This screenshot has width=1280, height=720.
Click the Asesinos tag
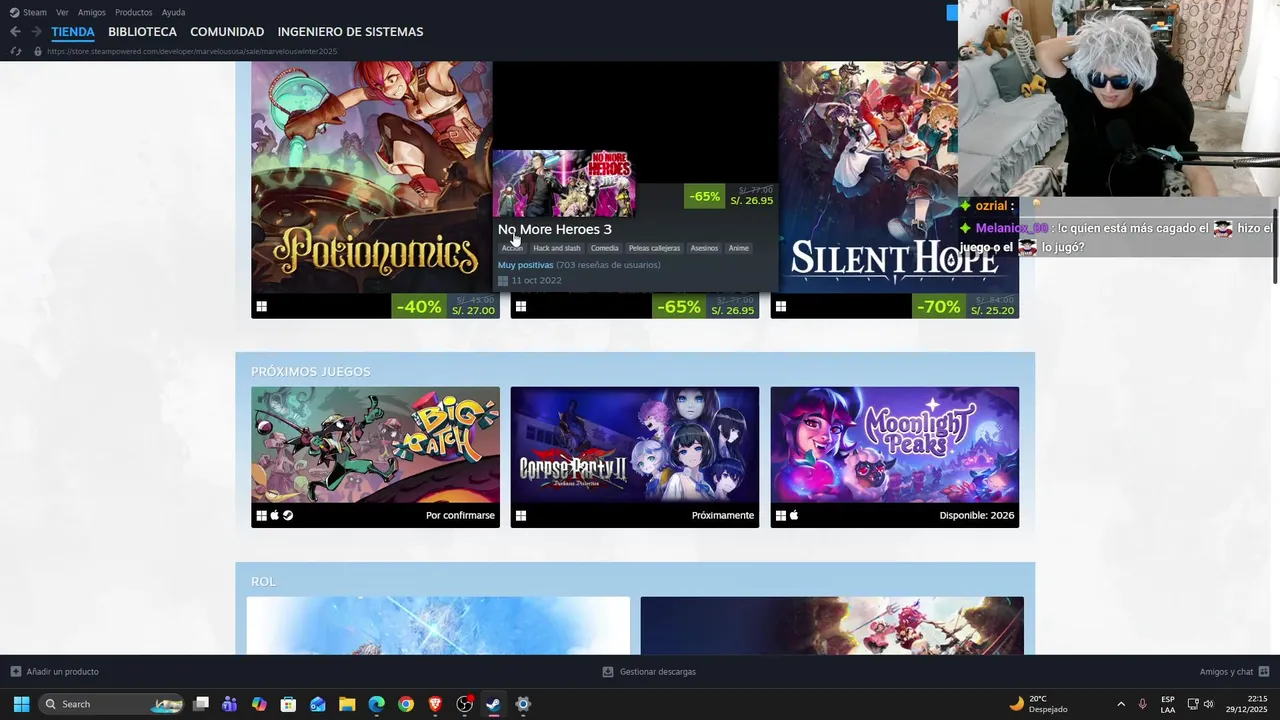(704, 248)
